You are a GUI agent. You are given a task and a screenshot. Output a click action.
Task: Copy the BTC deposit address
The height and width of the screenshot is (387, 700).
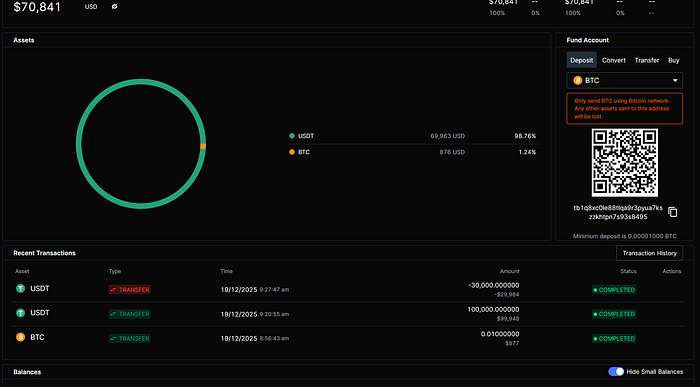673,212
